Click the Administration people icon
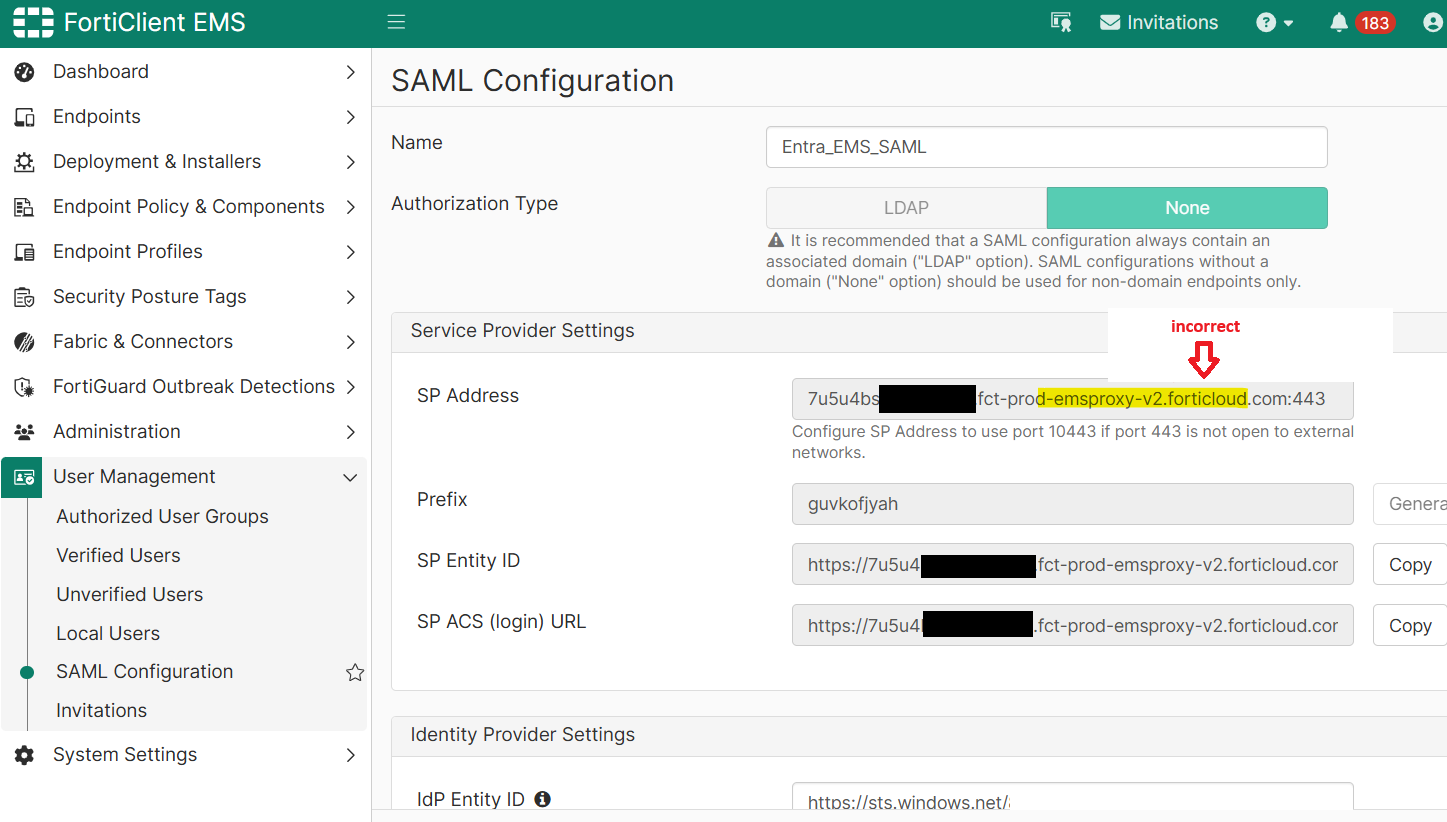This screenshot has width=1447, height=822. pyautogui.click(x=24, y=432)
